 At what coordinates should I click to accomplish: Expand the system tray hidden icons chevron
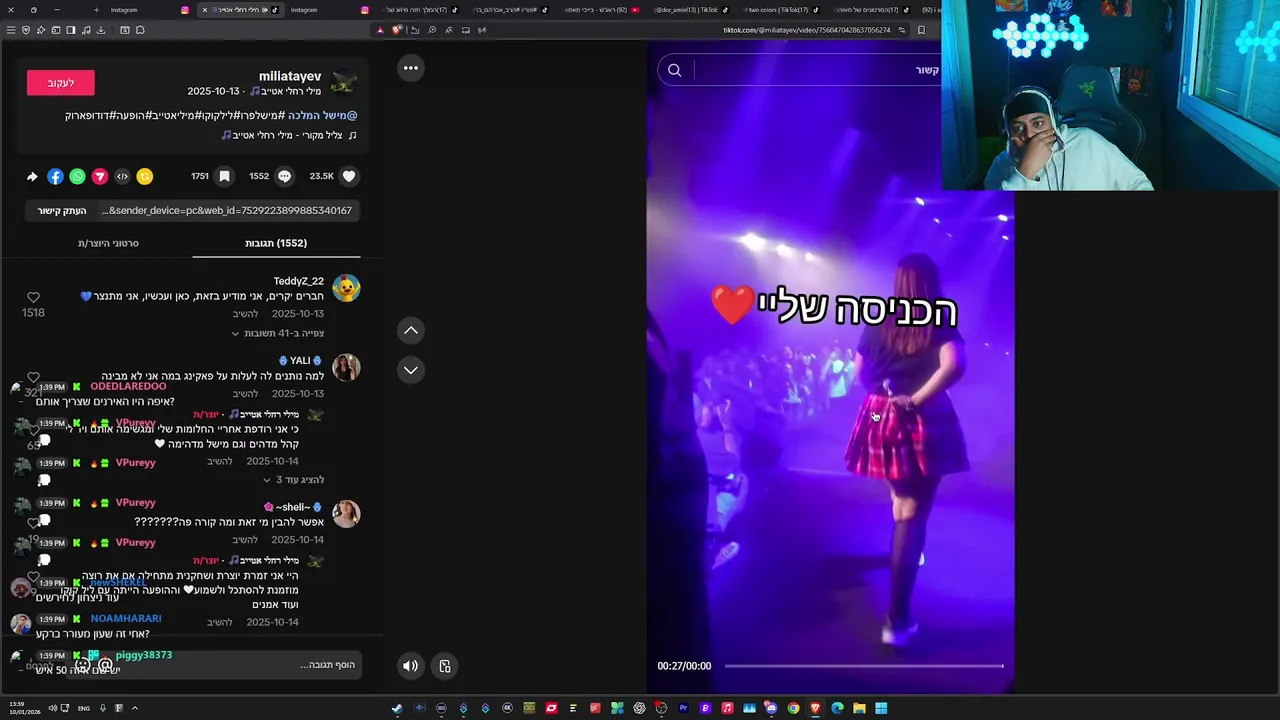[x=134, y=708]
